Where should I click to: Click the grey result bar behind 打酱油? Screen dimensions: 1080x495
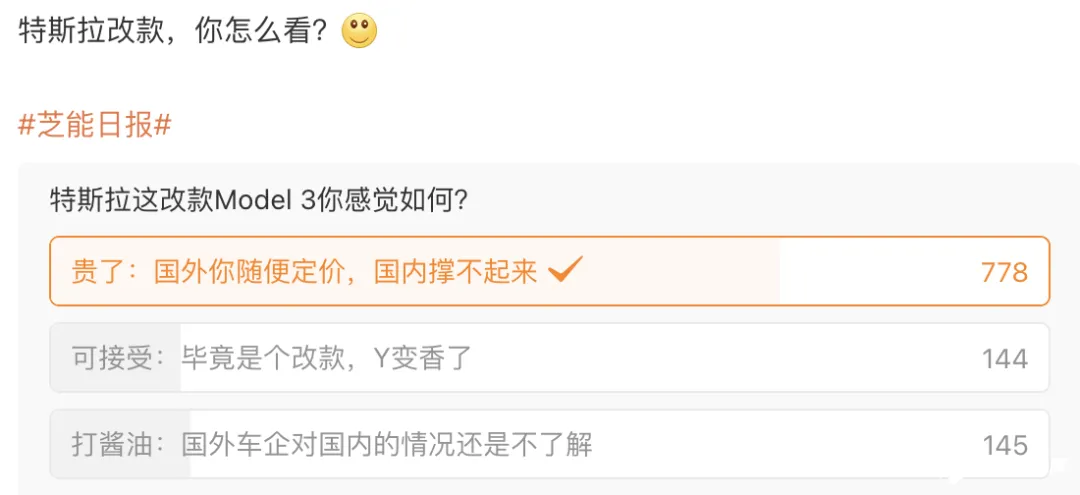121,444
